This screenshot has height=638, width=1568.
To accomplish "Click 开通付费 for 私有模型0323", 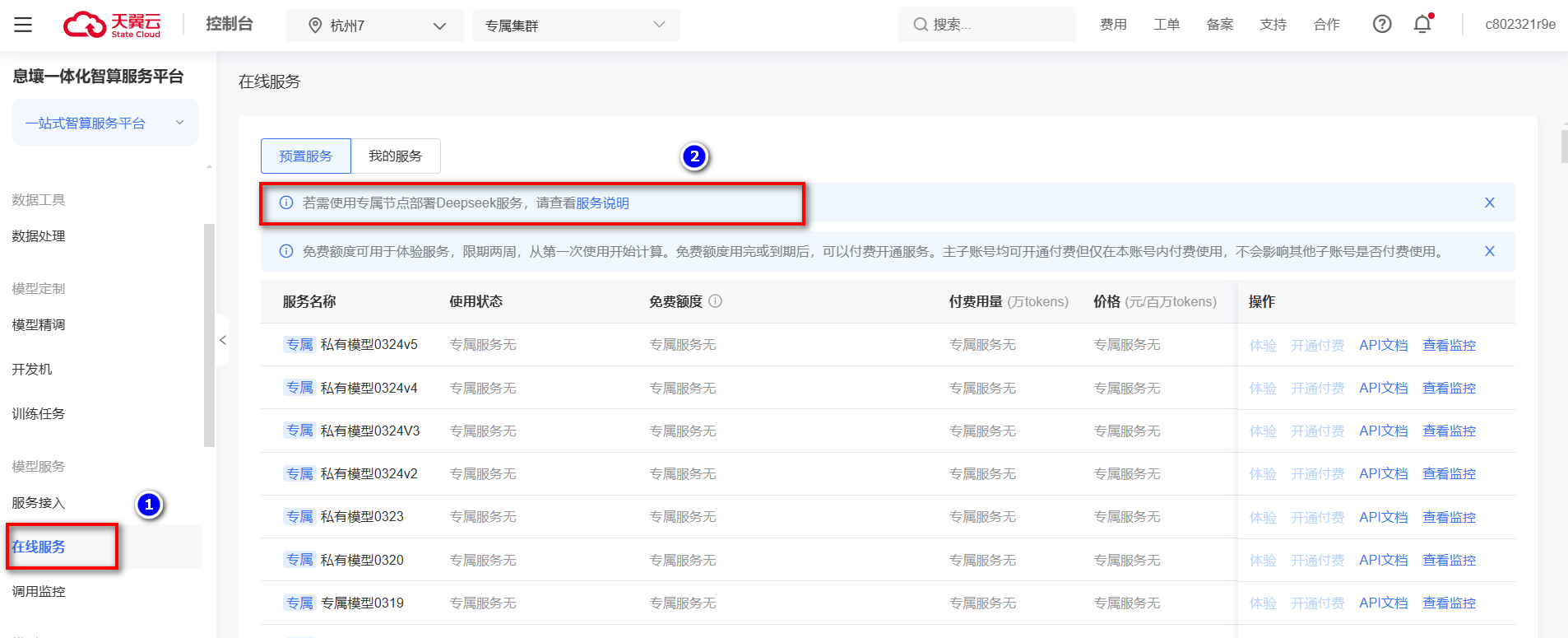I will [x=1318, y=517].
